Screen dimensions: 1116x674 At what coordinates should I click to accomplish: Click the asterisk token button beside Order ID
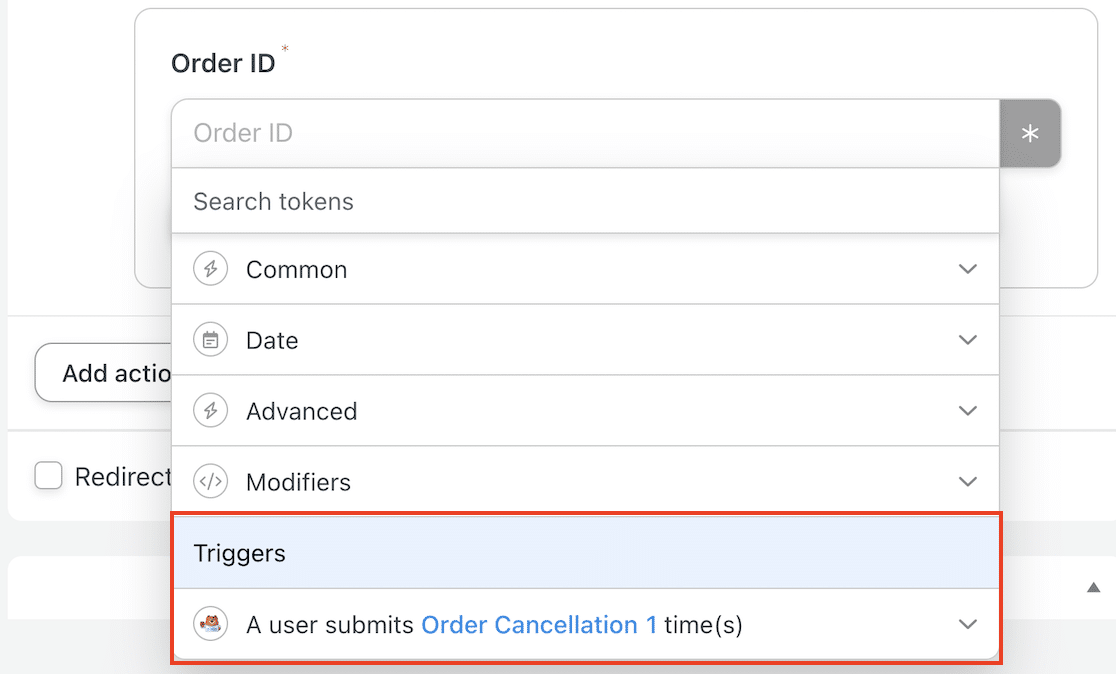(x=1030, y=133)
